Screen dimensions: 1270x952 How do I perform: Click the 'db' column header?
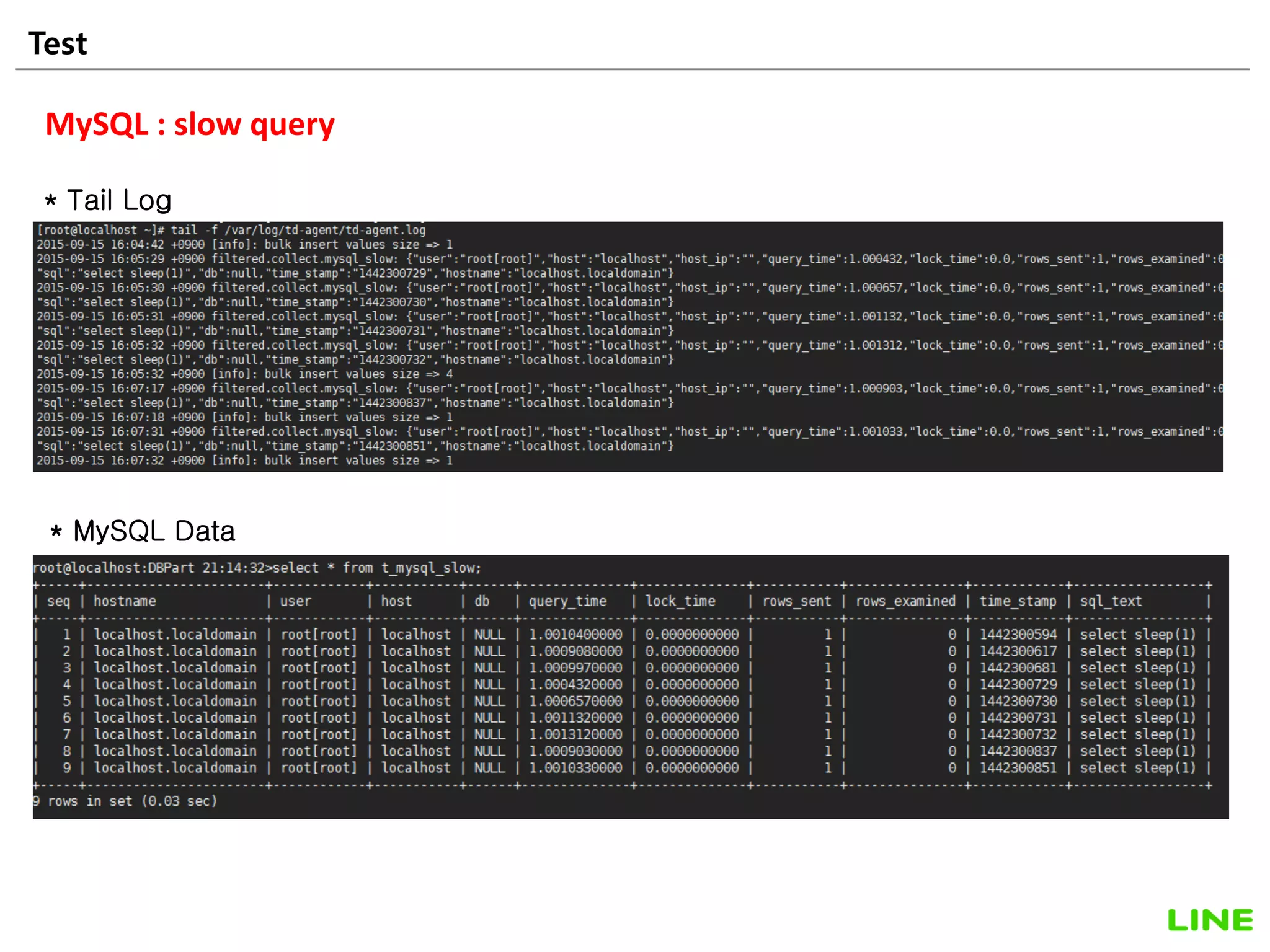(x=482, y=601)
